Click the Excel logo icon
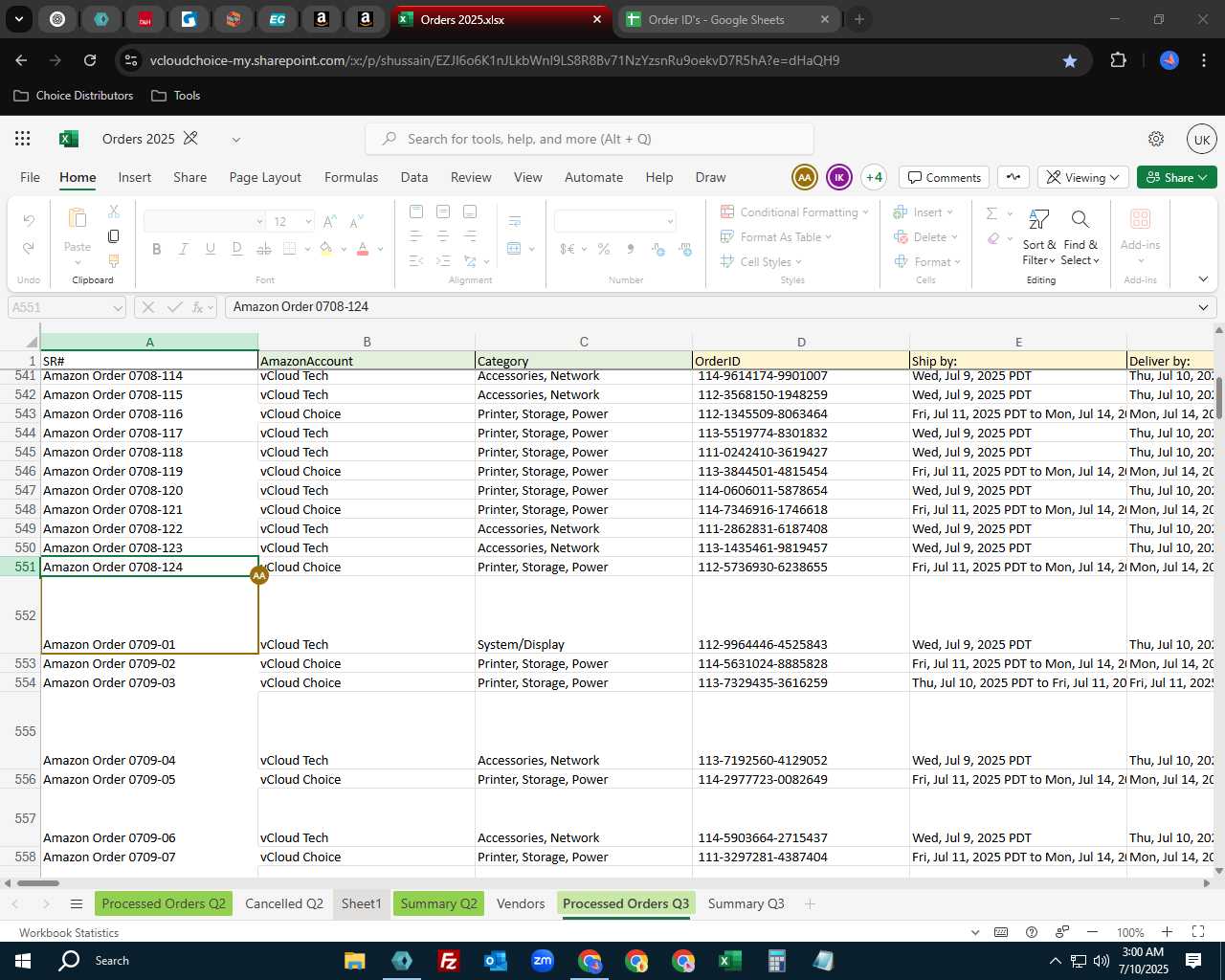Viewport: 1225px width, 980px height. click(68, 139)
